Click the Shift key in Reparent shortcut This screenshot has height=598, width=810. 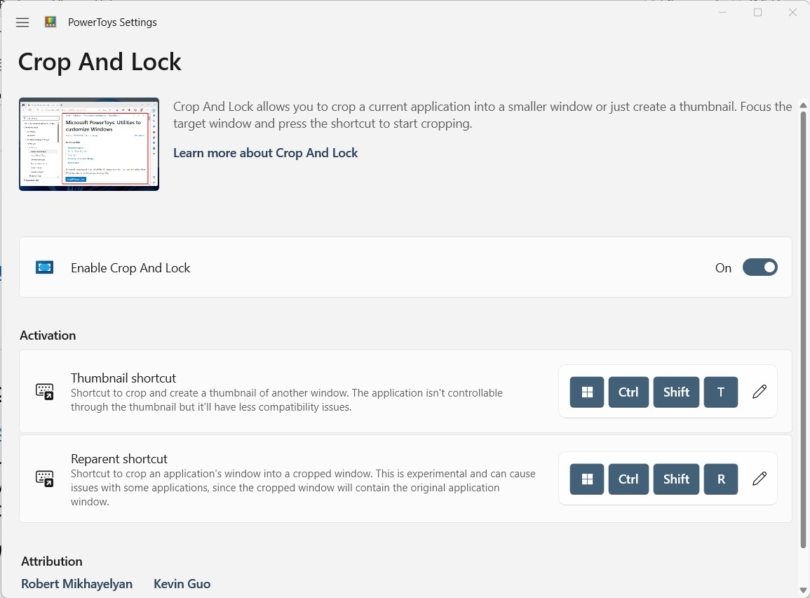676,478
